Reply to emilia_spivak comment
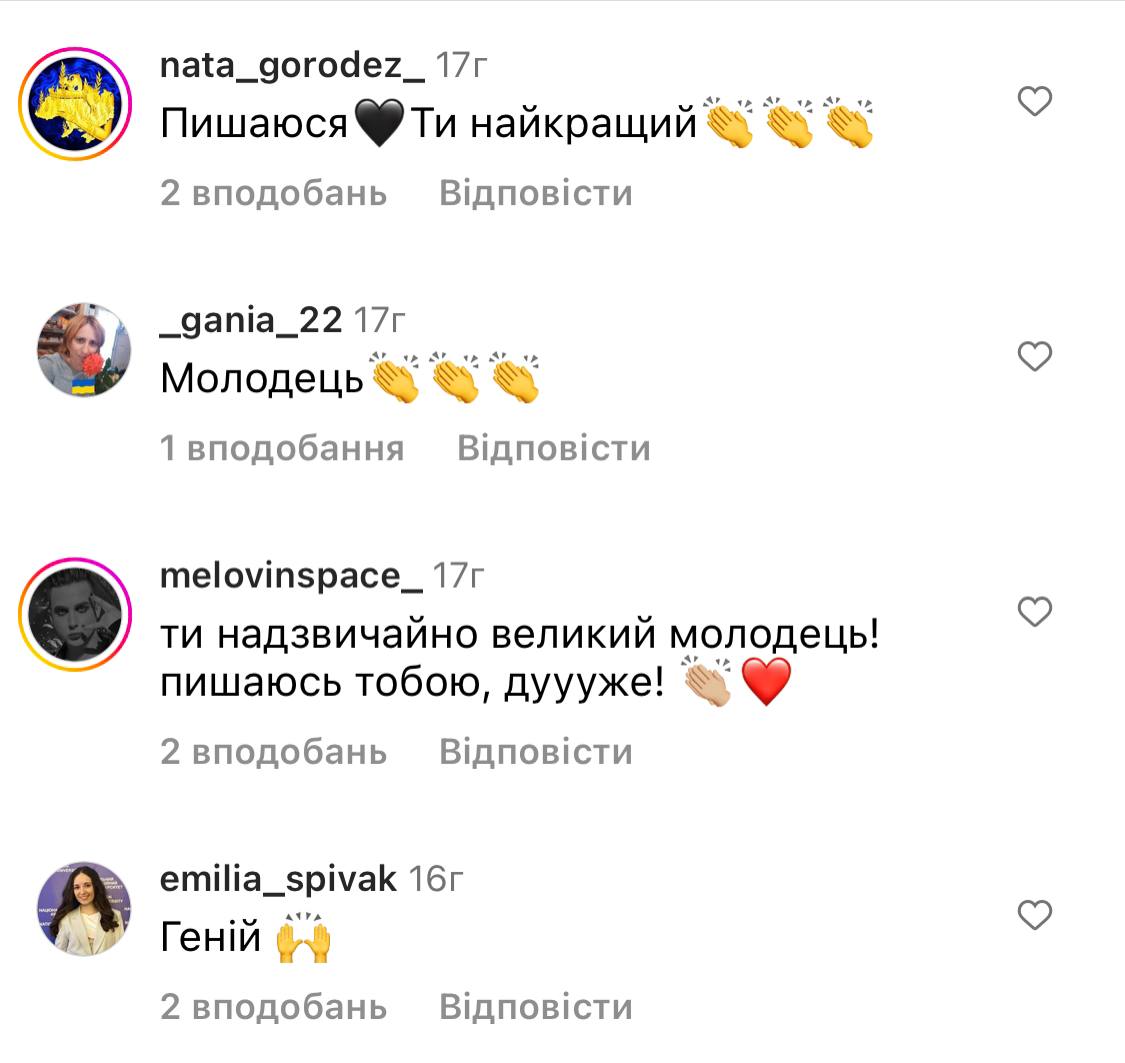The image size is (1125, 1063). pyautogui.click(x=536, y=1007)
